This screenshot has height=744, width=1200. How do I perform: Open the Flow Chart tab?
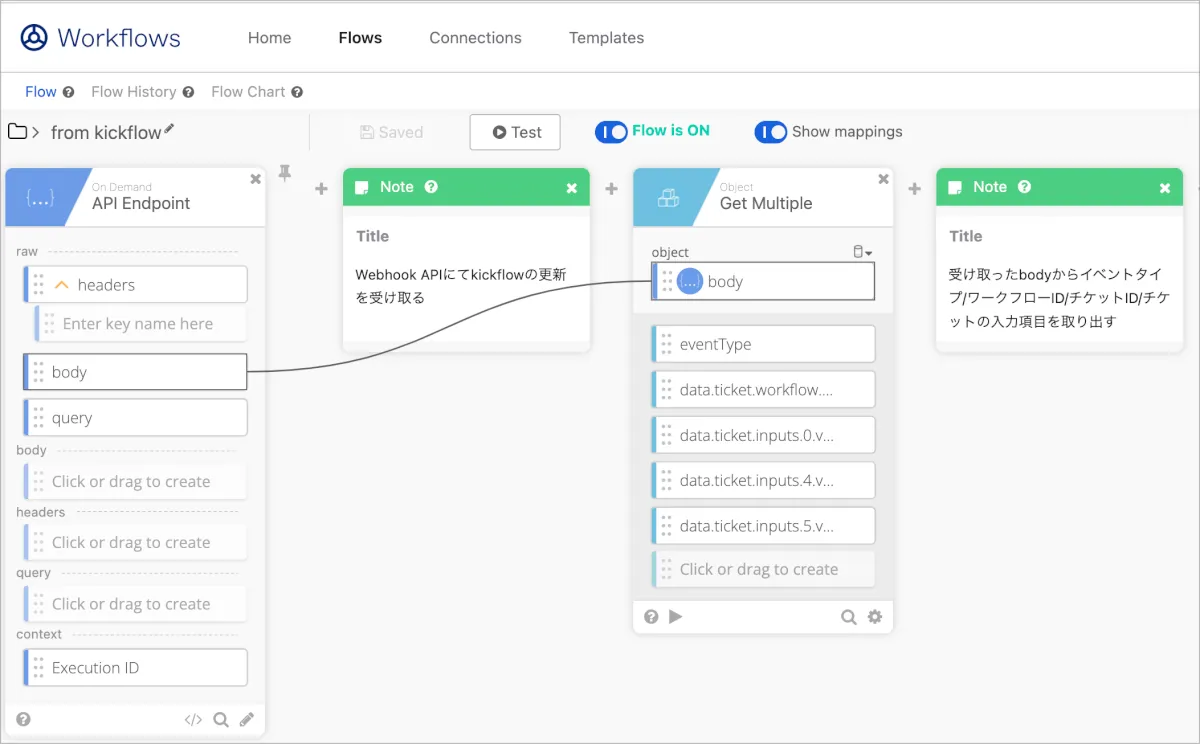(x=248, y=92)
